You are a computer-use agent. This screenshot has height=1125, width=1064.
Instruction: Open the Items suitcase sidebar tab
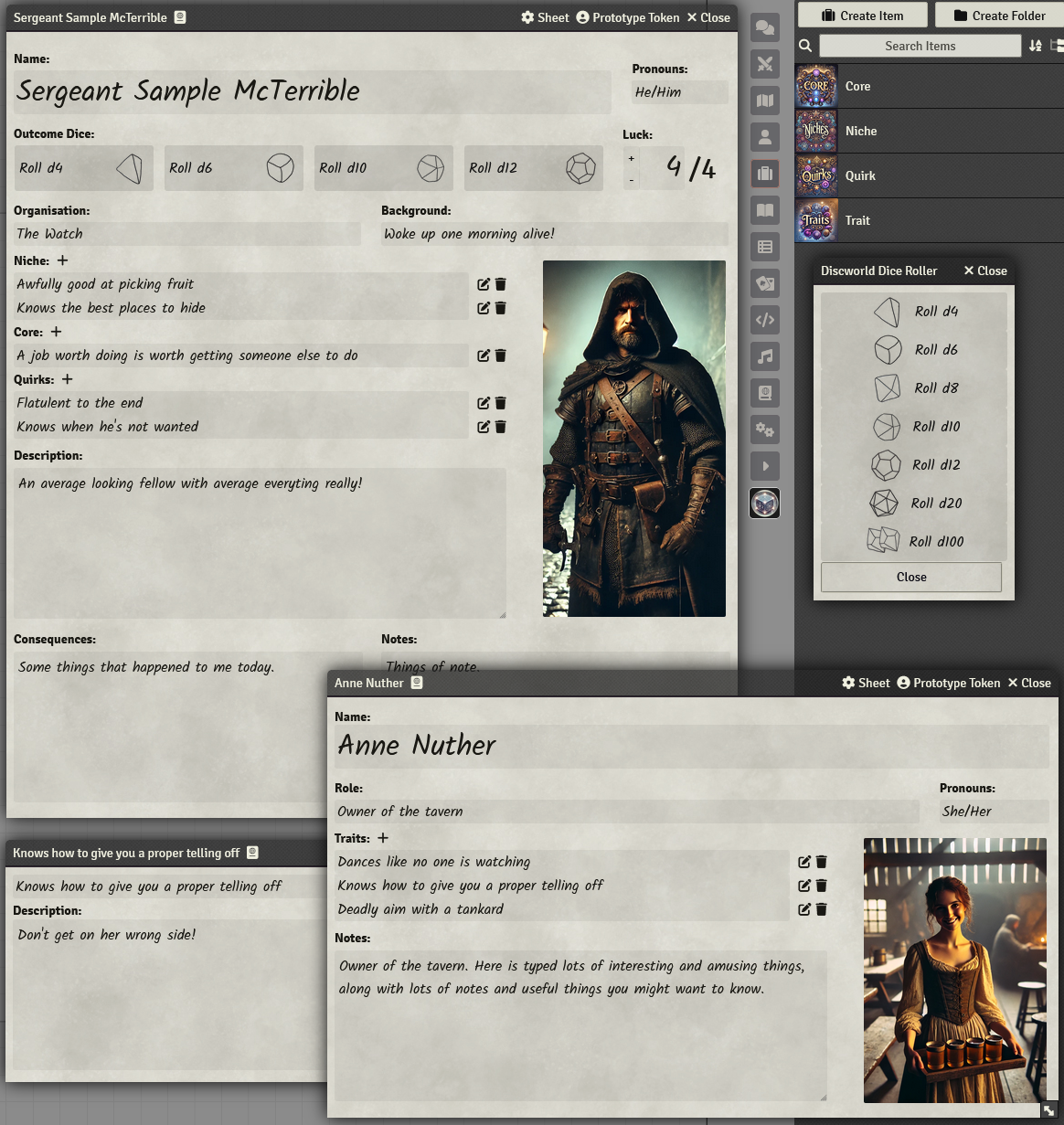click(x=765, y=174)
